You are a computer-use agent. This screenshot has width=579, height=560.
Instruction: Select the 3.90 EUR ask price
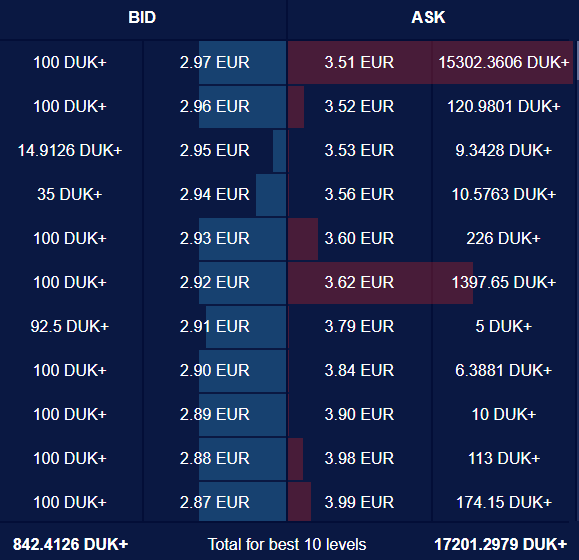(x=359, y=414)
